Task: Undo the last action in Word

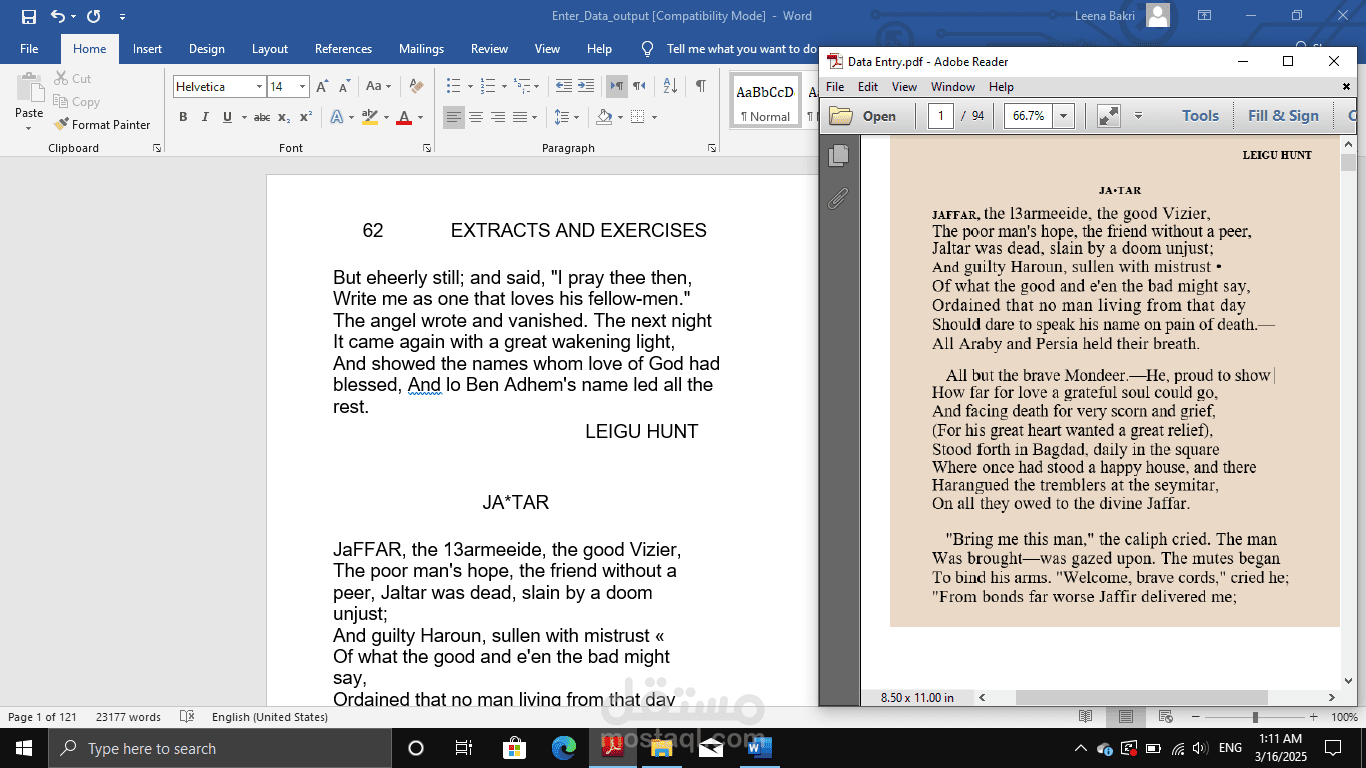Action: [58, 16]
